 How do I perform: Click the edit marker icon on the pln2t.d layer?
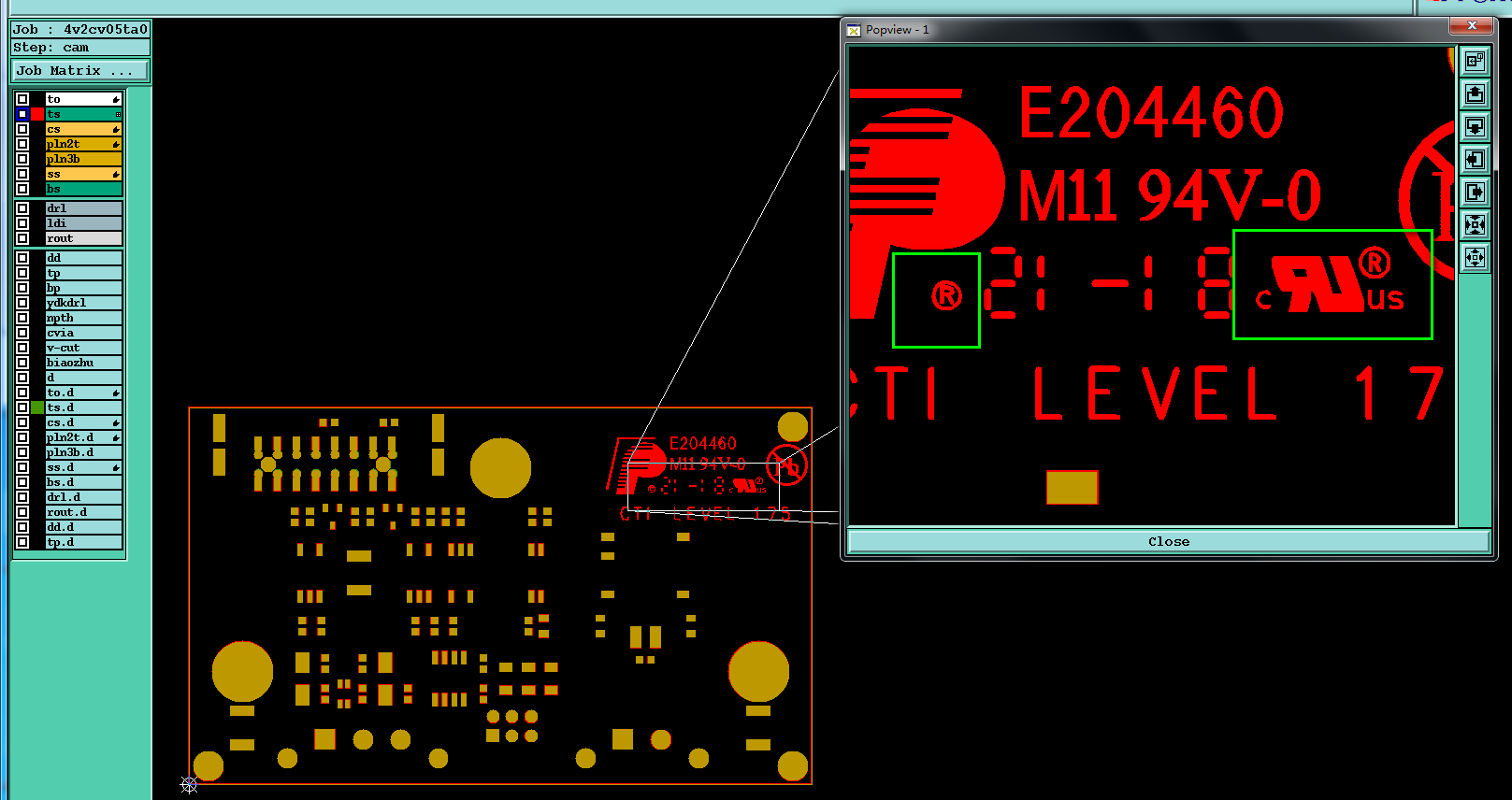pos(116,437)
